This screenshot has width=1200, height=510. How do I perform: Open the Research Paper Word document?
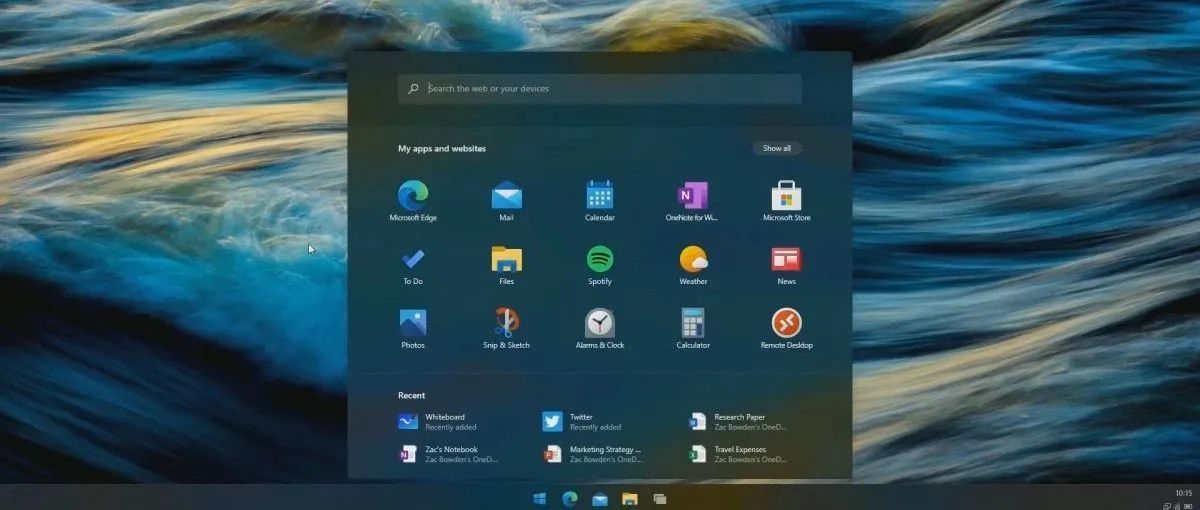point(740,422)
